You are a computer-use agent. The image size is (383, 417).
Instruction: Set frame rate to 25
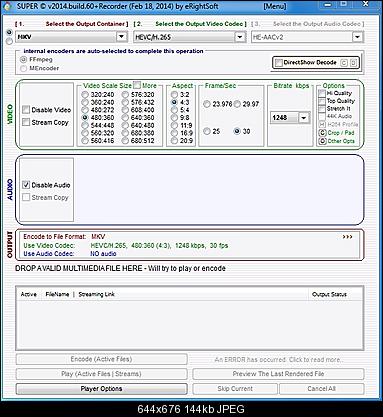coord(207,131)
